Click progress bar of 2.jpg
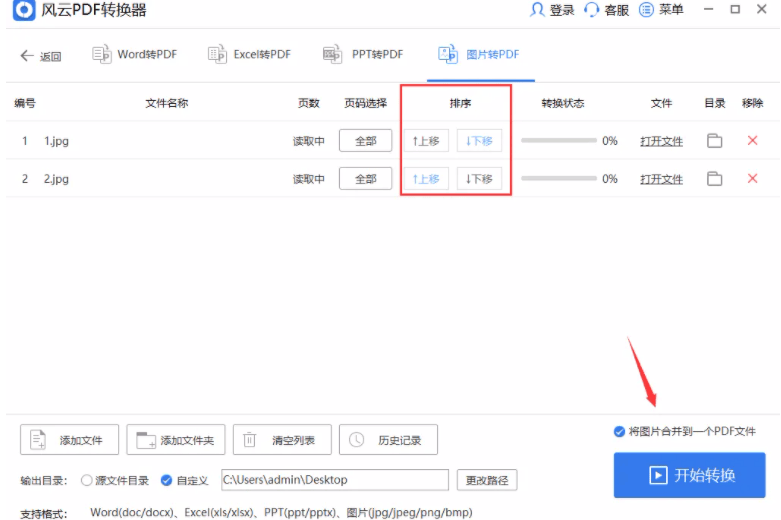Screen dimensions: 781x520 coord(559,178)
